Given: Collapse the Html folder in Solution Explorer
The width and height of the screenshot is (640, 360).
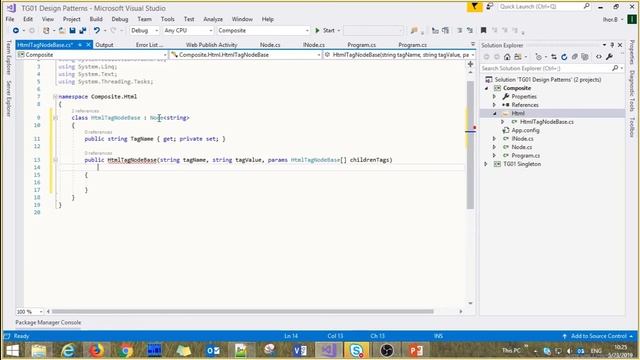Looking at the screenshot, I should (494, 113).
